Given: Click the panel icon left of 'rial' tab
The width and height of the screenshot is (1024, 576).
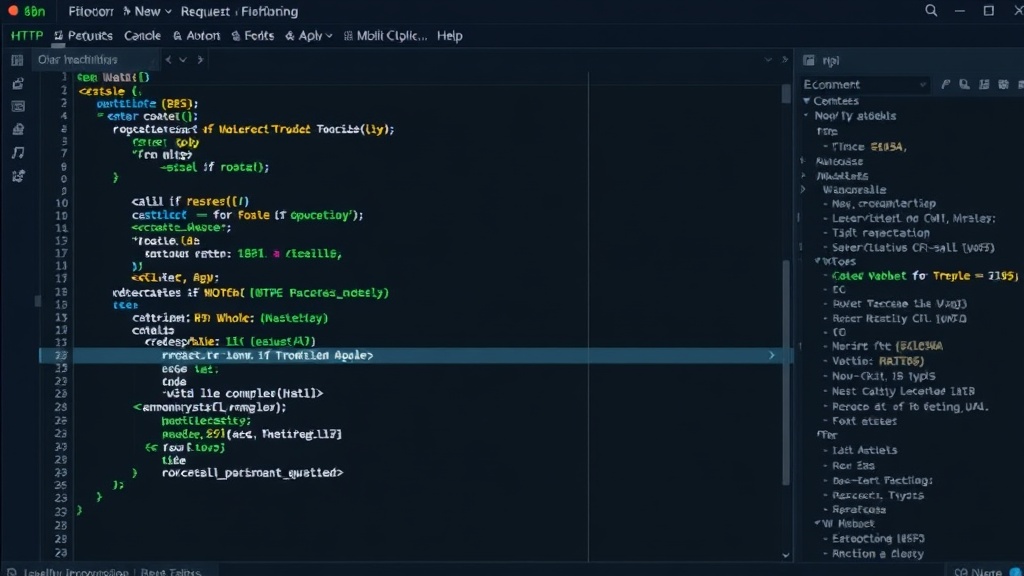Looking at the screenshot, I should click(809, 60).
